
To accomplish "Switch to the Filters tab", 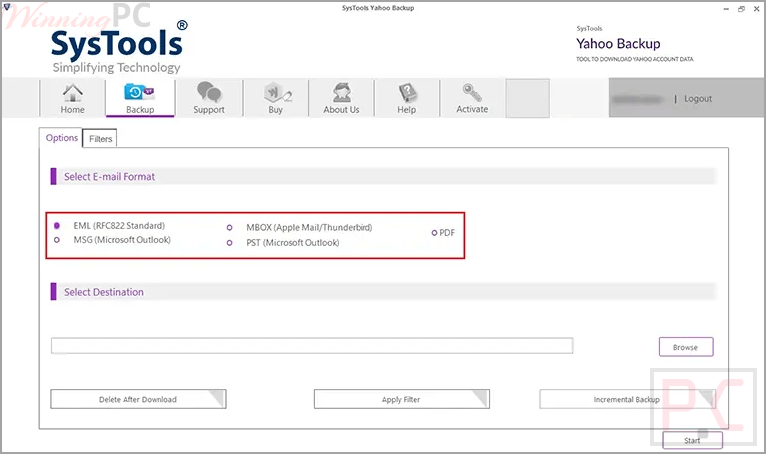I will (100, 139).
